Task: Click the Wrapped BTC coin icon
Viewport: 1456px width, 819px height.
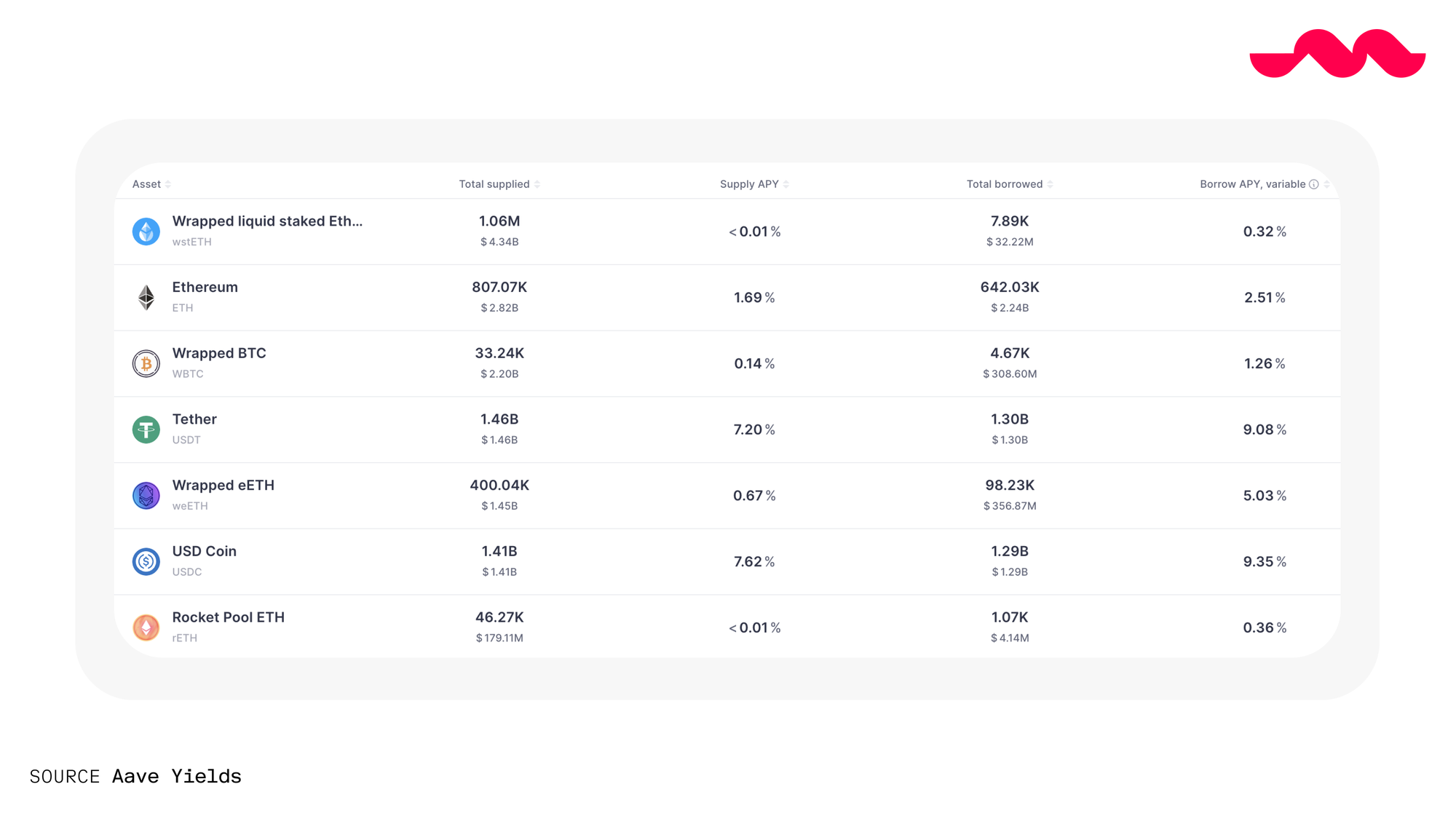Action: coord(146,363)
